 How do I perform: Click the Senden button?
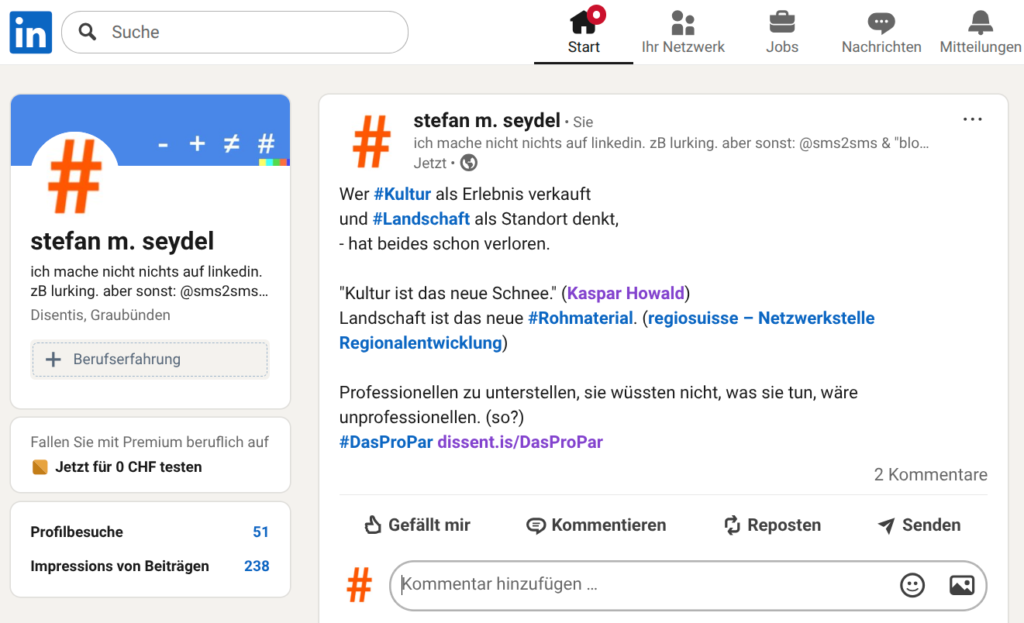(918, 525)
